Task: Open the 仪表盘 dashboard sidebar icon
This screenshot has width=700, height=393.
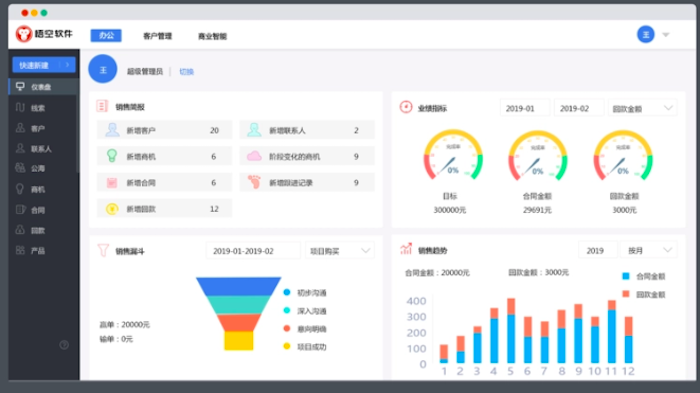Action: pos(20,86)
